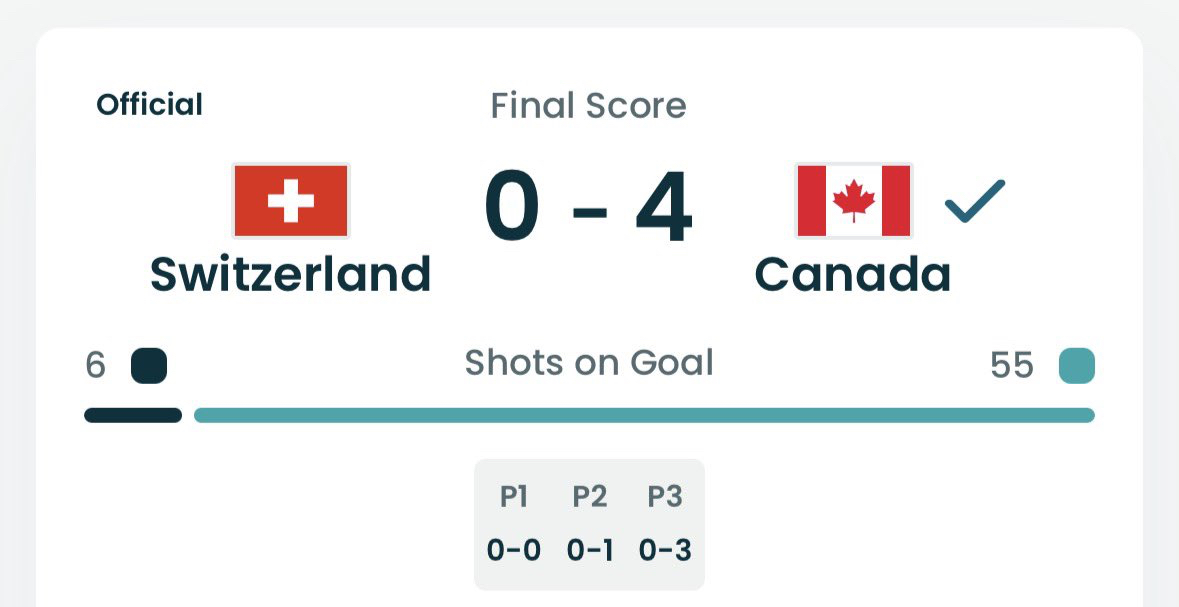Click the dark Switzerland shots bar segment
1179x607 pixels.
(x=133, y=415)
